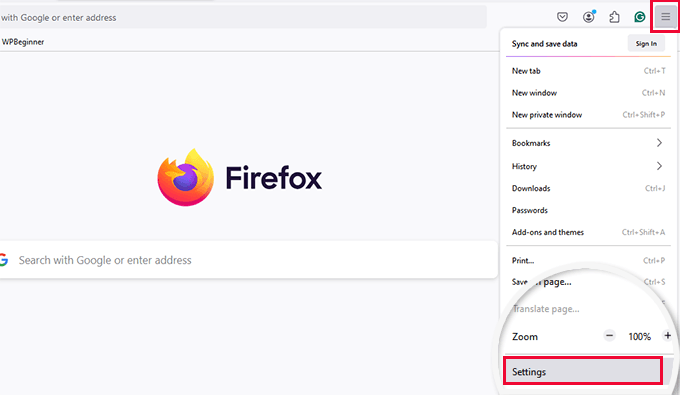The image size is (680, 395).
Task: Open Add-ons and themes
Action: (x=588, y=232)
